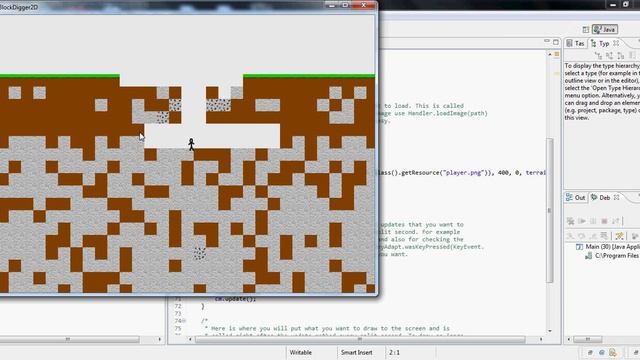Screen dimensions: 640x360
Task: Show the subtype hierarchy icon
Action: point(621,56)
